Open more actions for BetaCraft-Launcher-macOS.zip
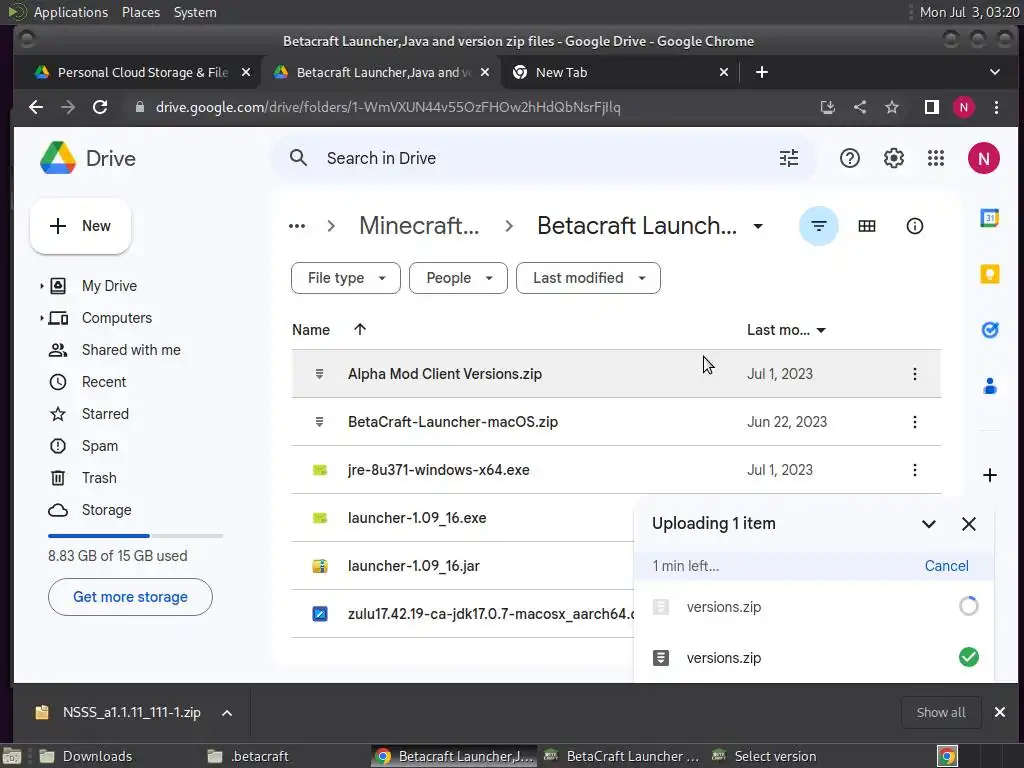Screen dimensions: 1024x768 (914, 422)
